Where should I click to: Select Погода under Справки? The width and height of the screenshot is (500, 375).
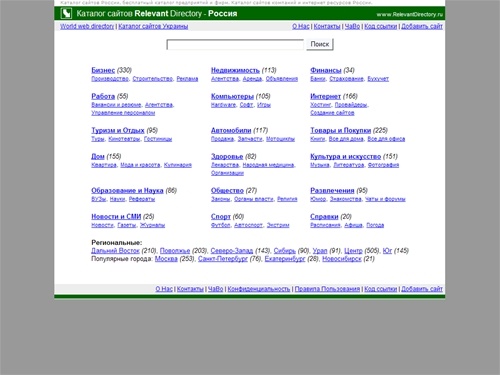[375, 225]
